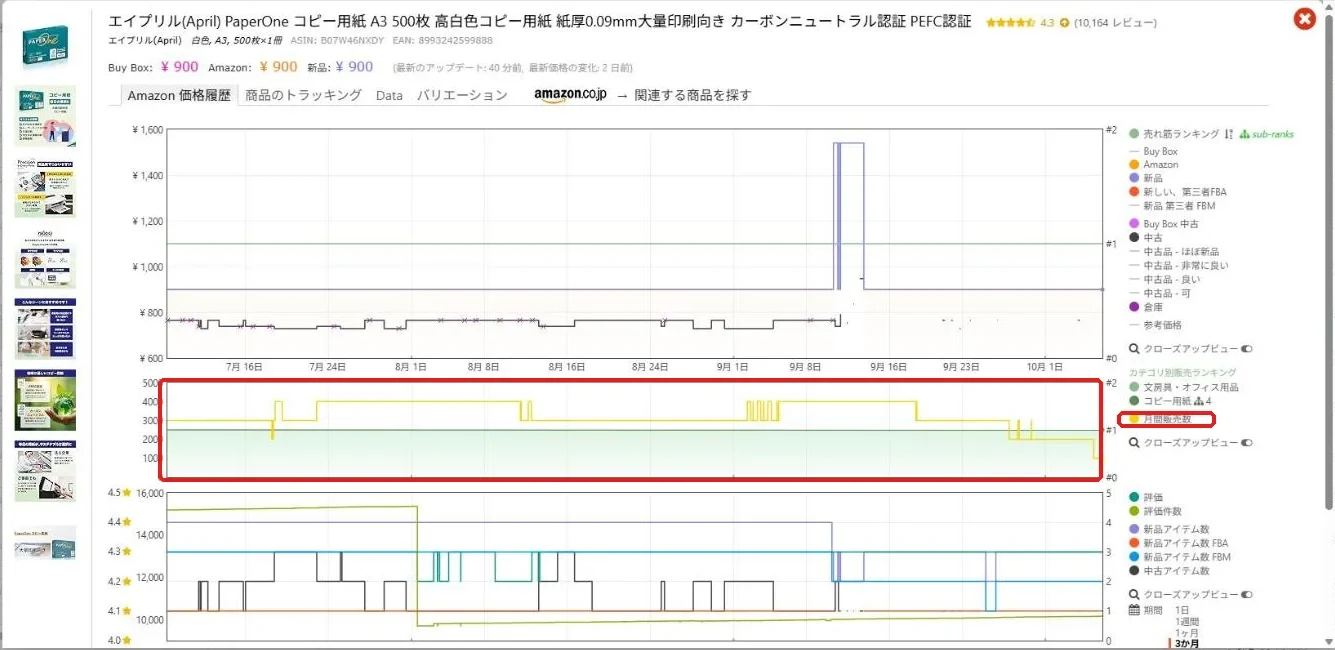Toggle 売れ筋ランキング series dot
The image size is (1335, 650).
[x=1134, y=134]
